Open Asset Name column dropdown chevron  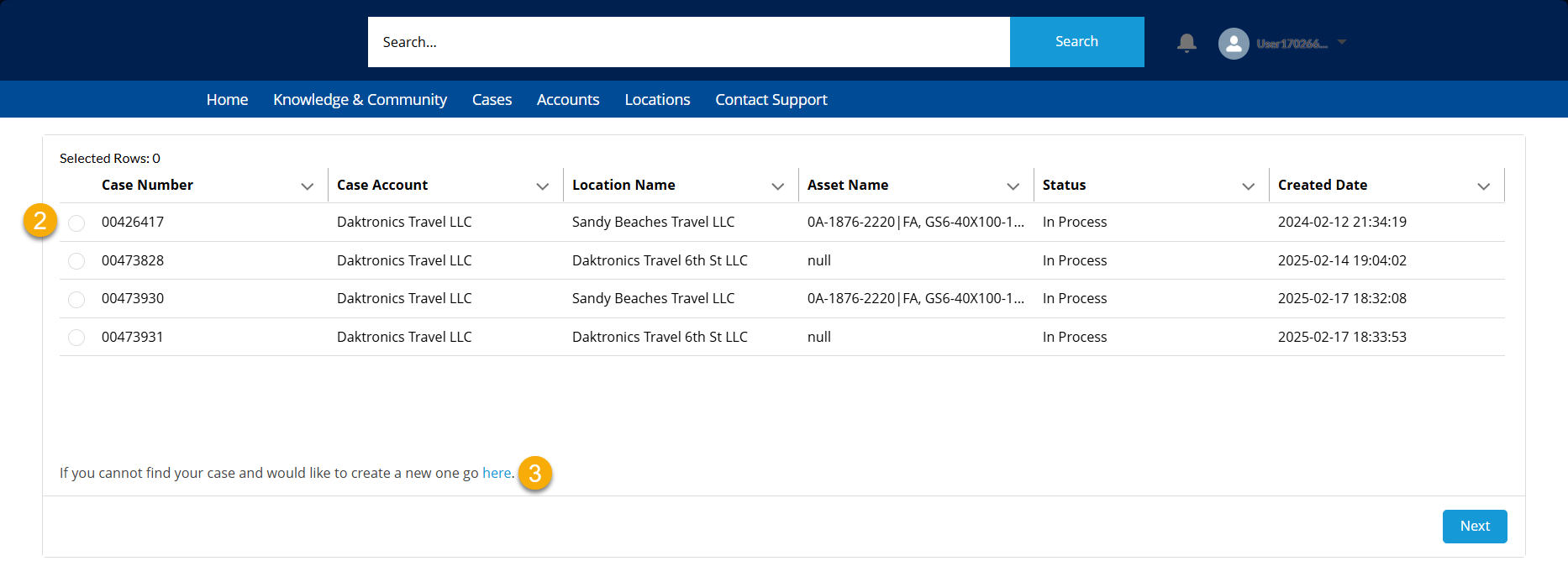click(x=1013, y=186)
